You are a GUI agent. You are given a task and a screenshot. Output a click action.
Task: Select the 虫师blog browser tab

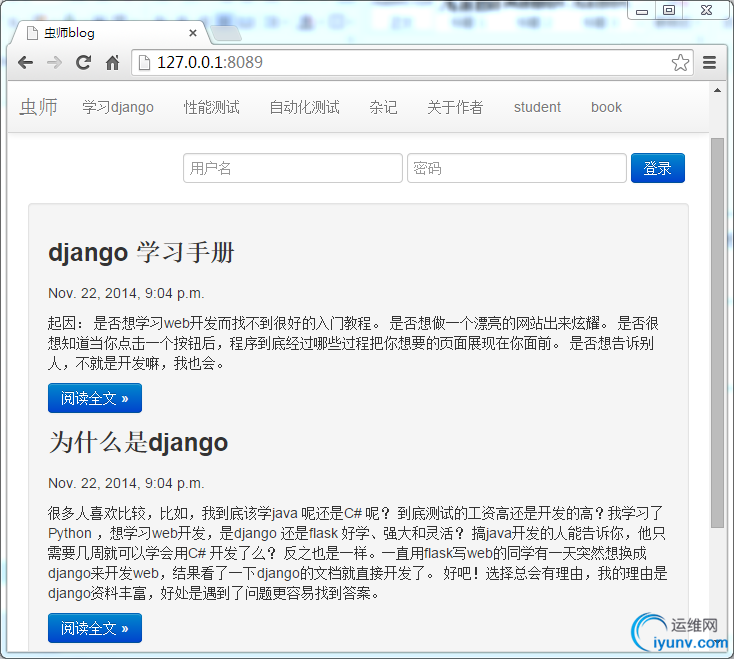tap(111, 33)
